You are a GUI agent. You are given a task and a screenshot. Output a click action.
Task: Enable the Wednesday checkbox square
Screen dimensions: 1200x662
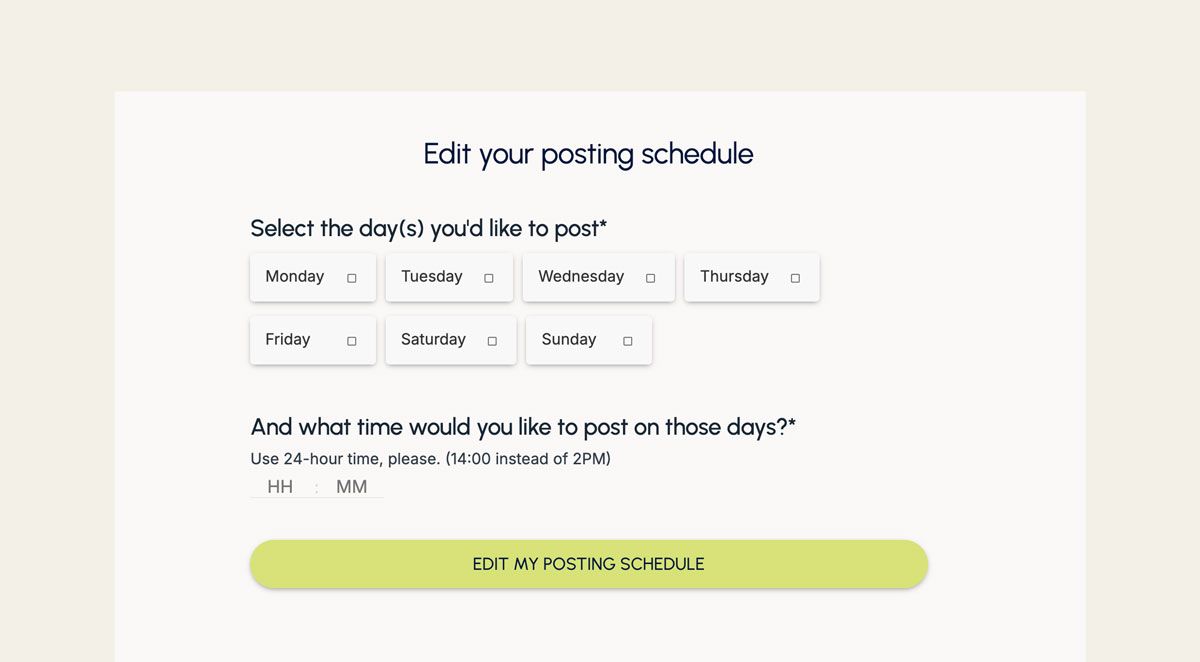651,278
